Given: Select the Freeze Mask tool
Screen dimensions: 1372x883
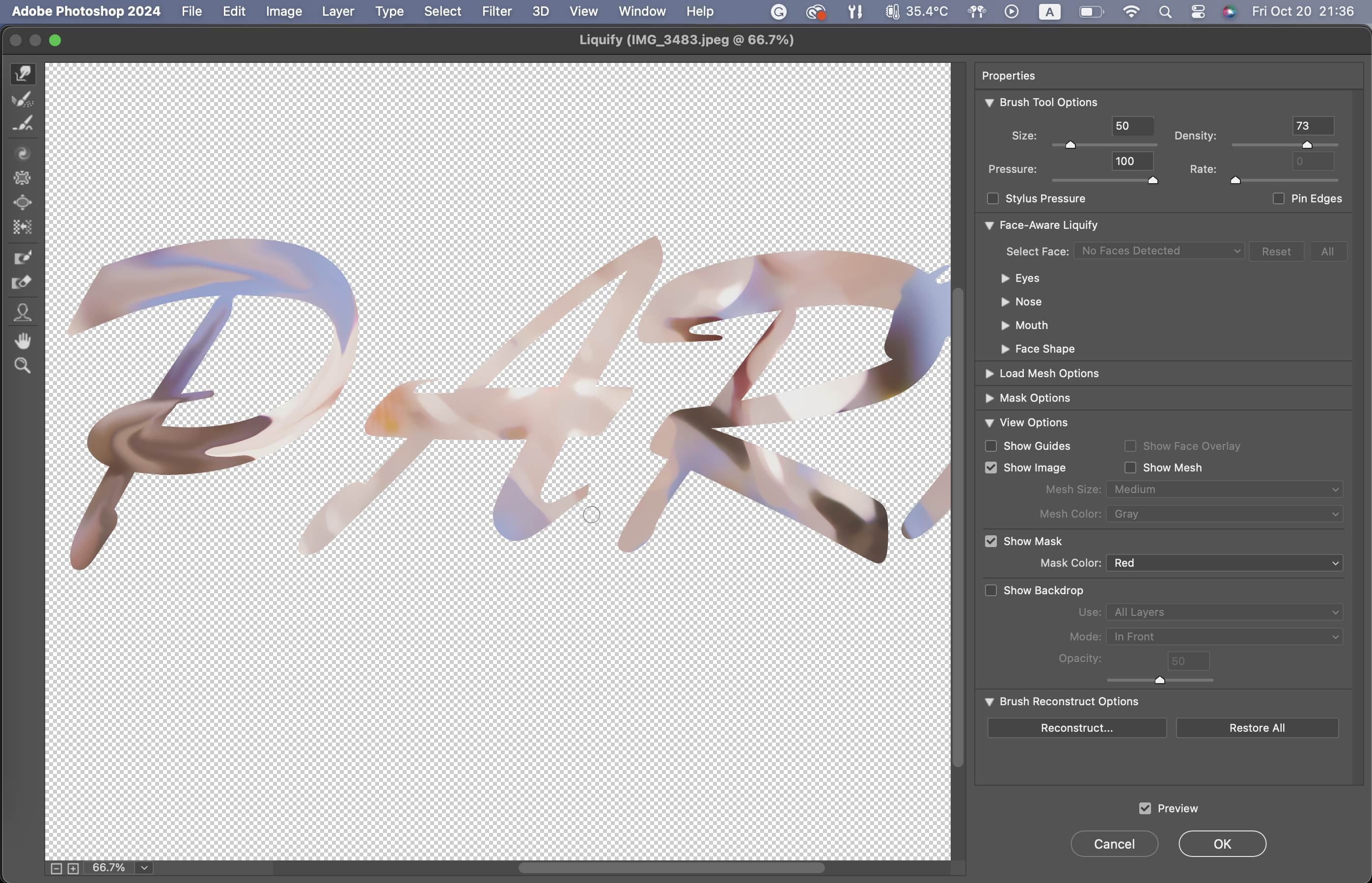Looking at the screenshot, I should click(23, 257).
